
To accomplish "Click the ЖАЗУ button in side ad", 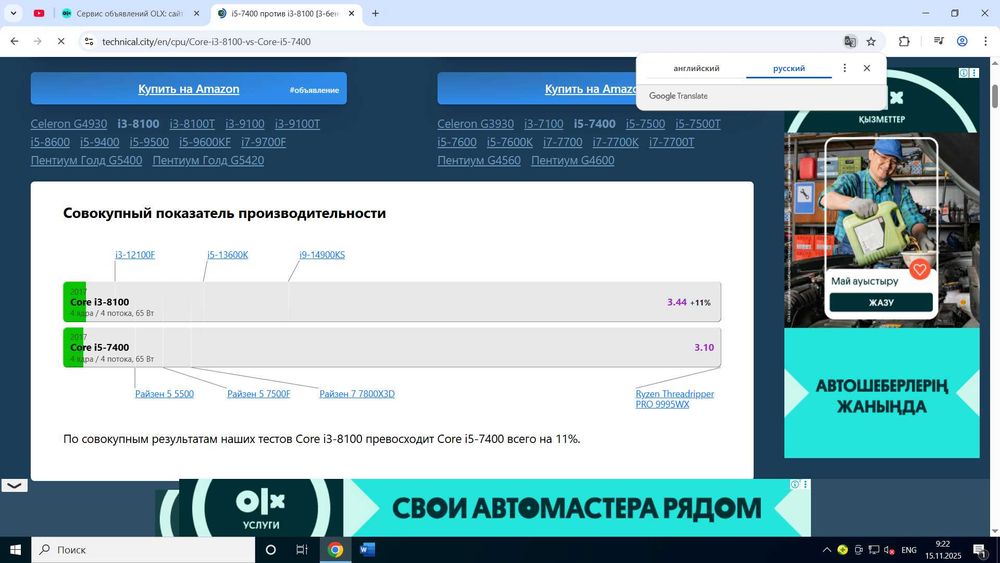I will point(881,302).
